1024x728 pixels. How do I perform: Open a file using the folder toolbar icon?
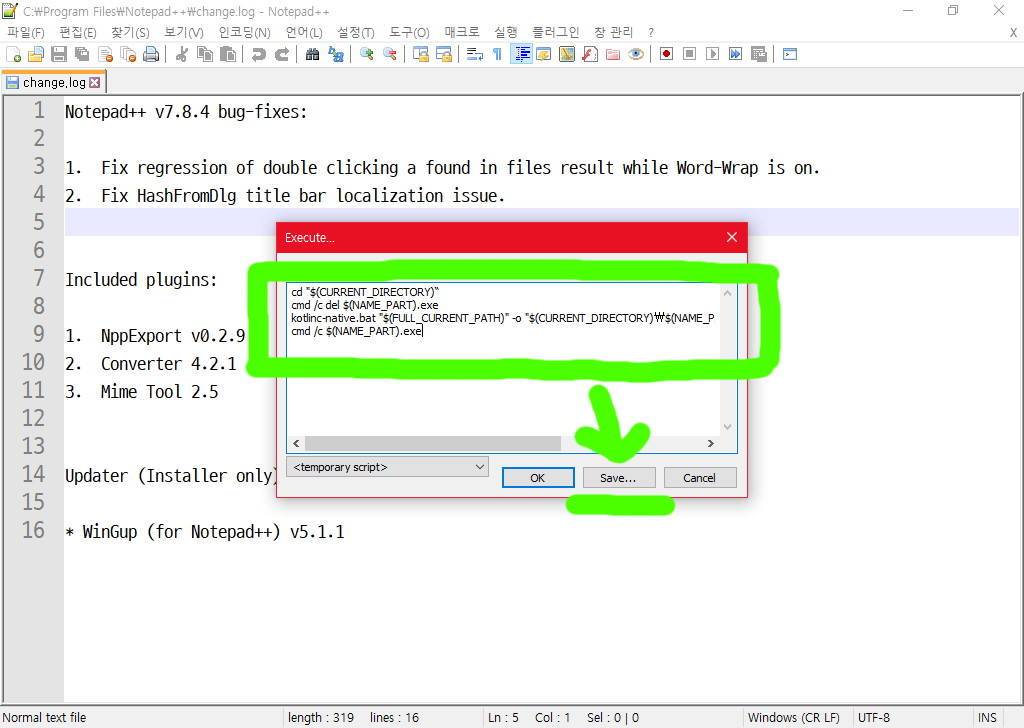click(36, 54)
